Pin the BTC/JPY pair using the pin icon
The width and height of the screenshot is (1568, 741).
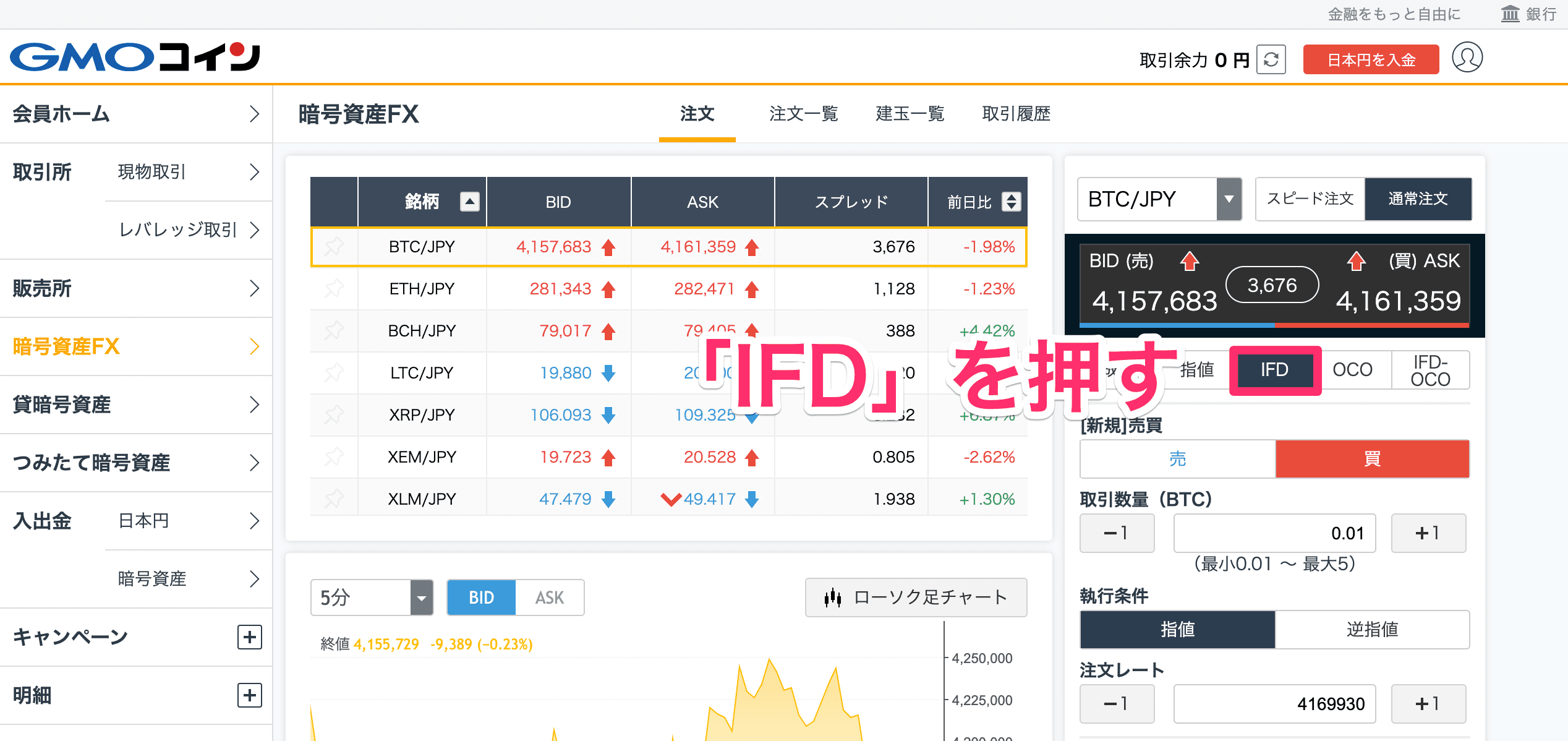click(334, 246)
